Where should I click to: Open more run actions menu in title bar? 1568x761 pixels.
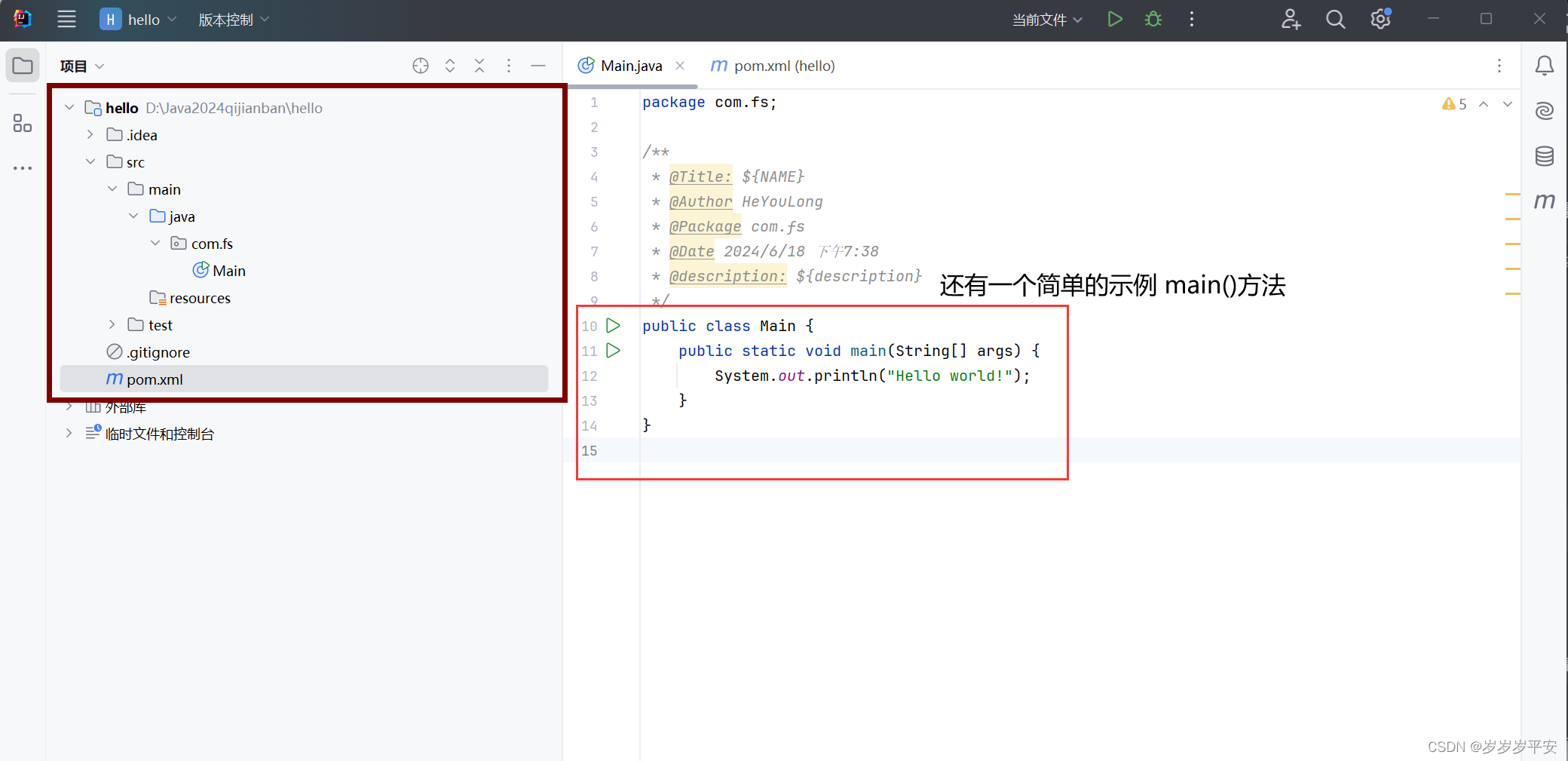click(1192, 19)
